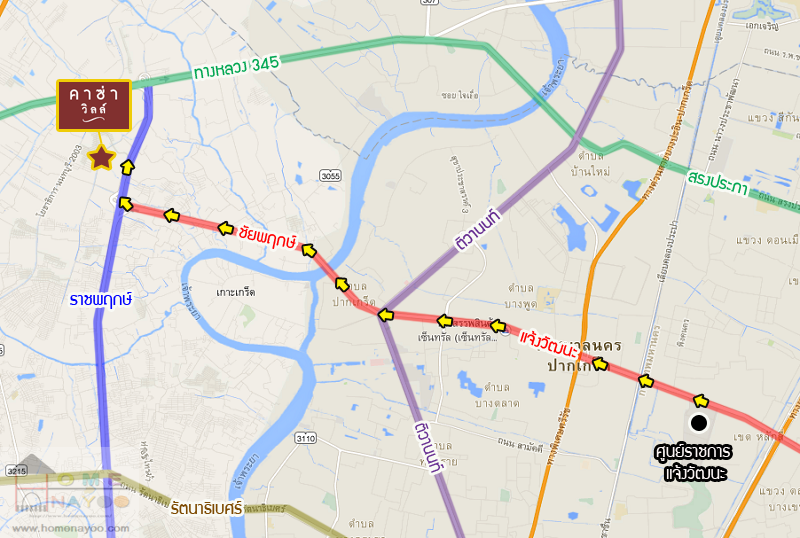This screenshot has width=800, height=538.
Task: Click the red ชัยพฤกษ์ road label
Action: coord(267,238)
